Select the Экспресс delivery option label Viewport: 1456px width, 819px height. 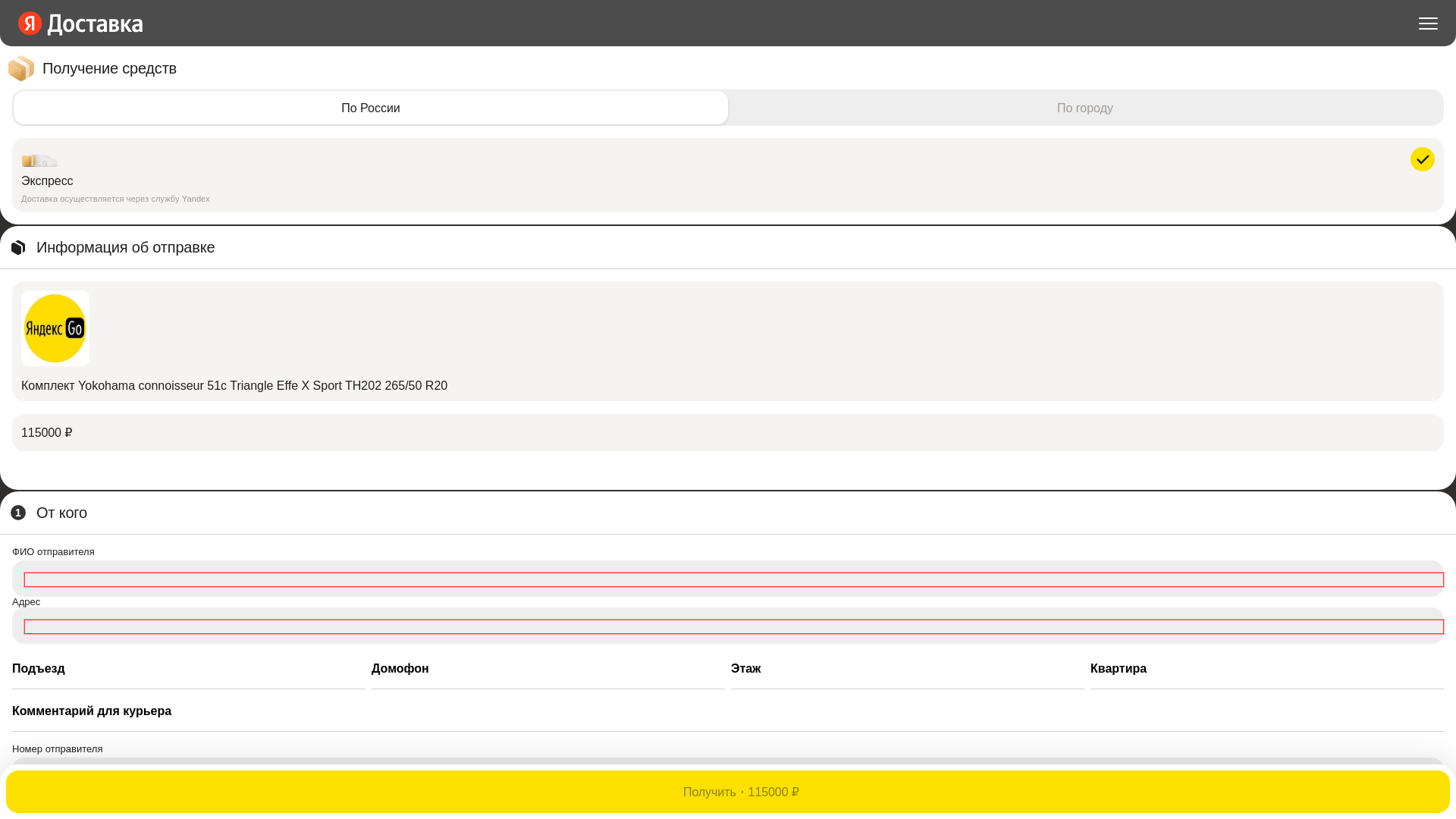pos(47,180)
